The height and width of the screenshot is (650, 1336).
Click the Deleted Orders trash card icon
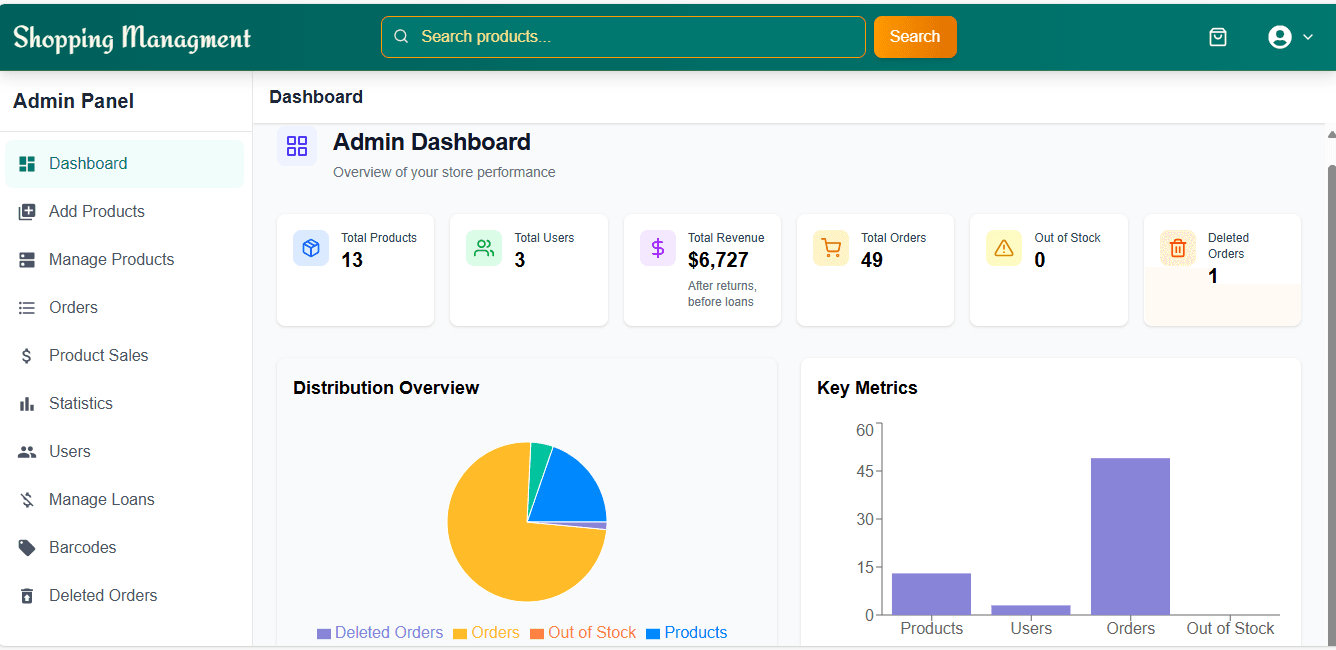tap(1177, 248)
